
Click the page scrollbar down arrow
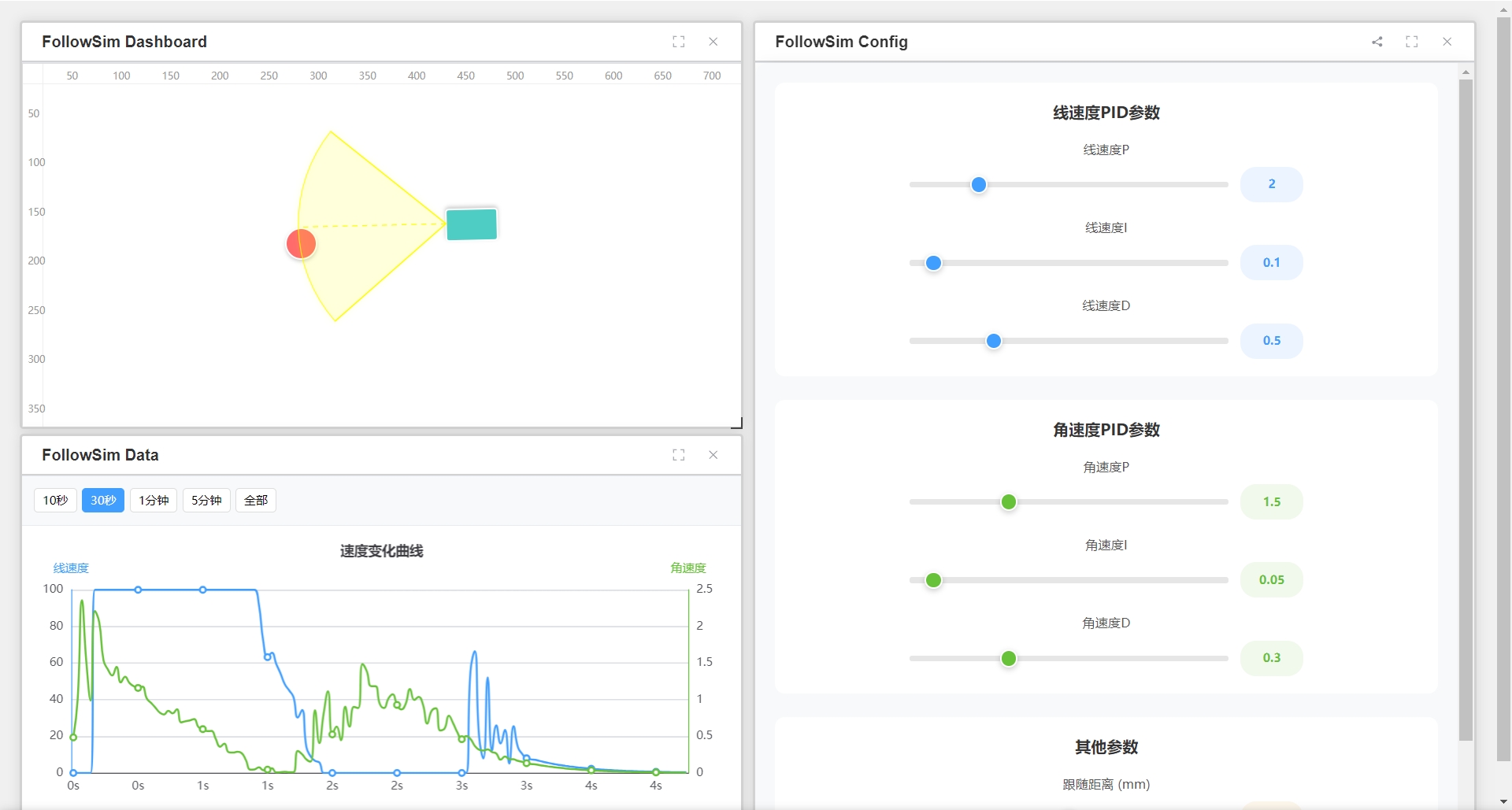tap(1503, 801)
